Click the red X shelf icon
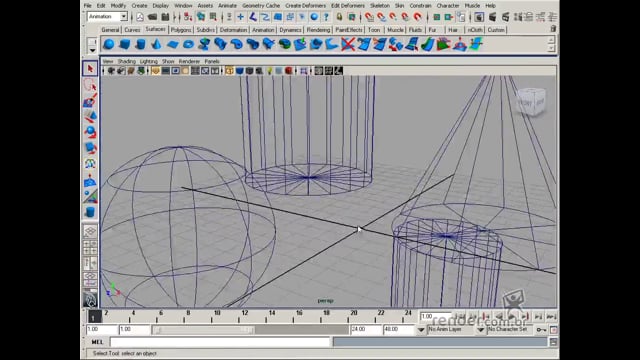 click(x=348, y=44)
